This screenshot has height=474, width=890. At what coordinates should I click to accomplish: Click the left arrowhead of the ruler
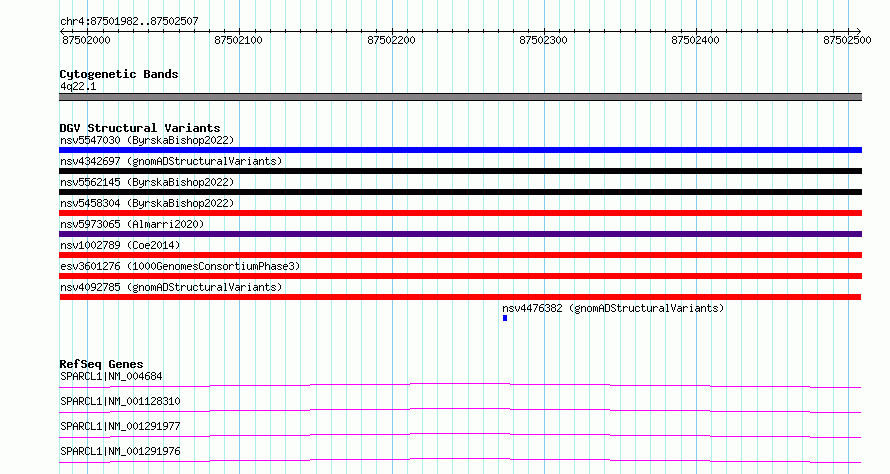pyautogui.click(x=62, y=31)
